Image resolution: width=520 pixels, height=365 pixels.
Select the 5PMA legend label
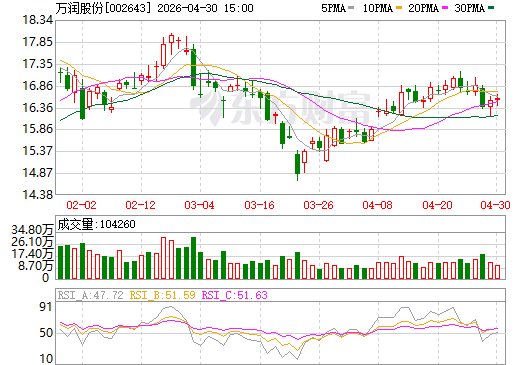tap(333, 8)
